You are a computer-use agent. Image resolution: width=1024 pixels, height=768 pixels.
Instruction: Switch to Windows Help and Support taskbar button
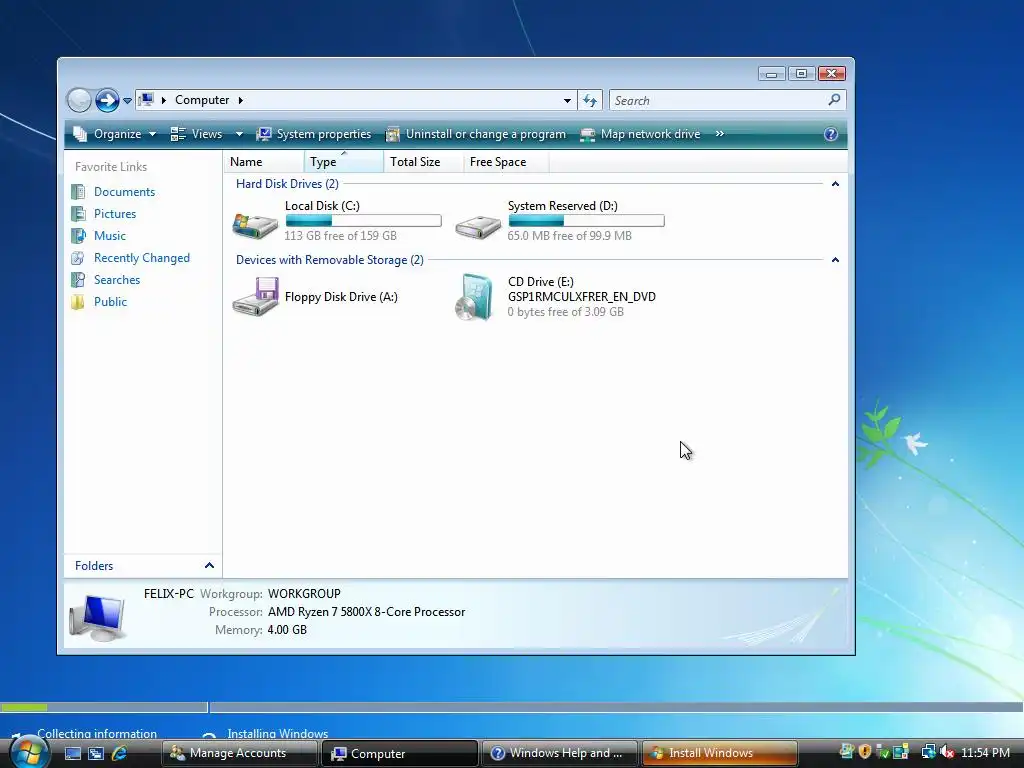coord(560,753)
